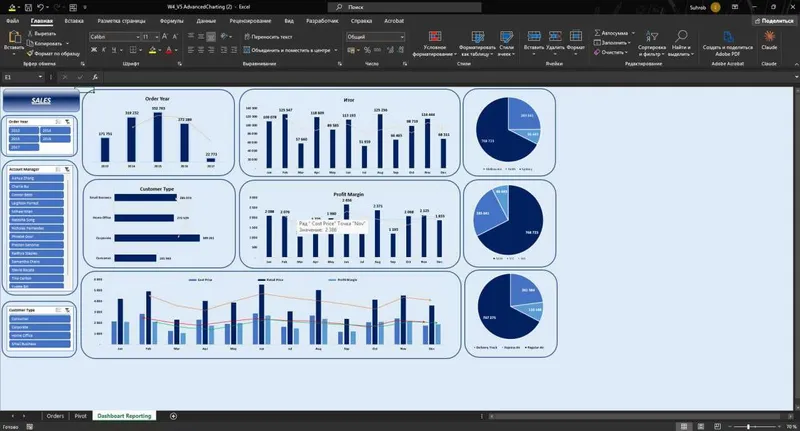Screen dimensions: 800x431
Task: Click the Fill (Заполнить) button
Action: coord(612,43)
